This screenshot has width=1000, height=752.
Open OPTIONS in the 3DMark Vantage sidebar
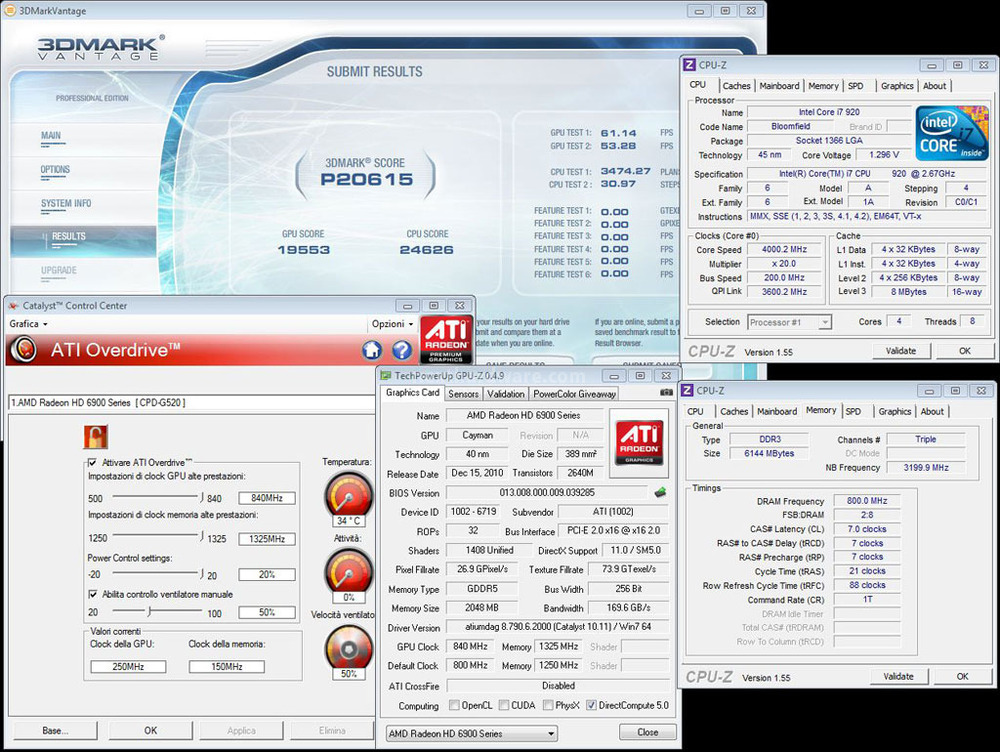click(55, 170)
